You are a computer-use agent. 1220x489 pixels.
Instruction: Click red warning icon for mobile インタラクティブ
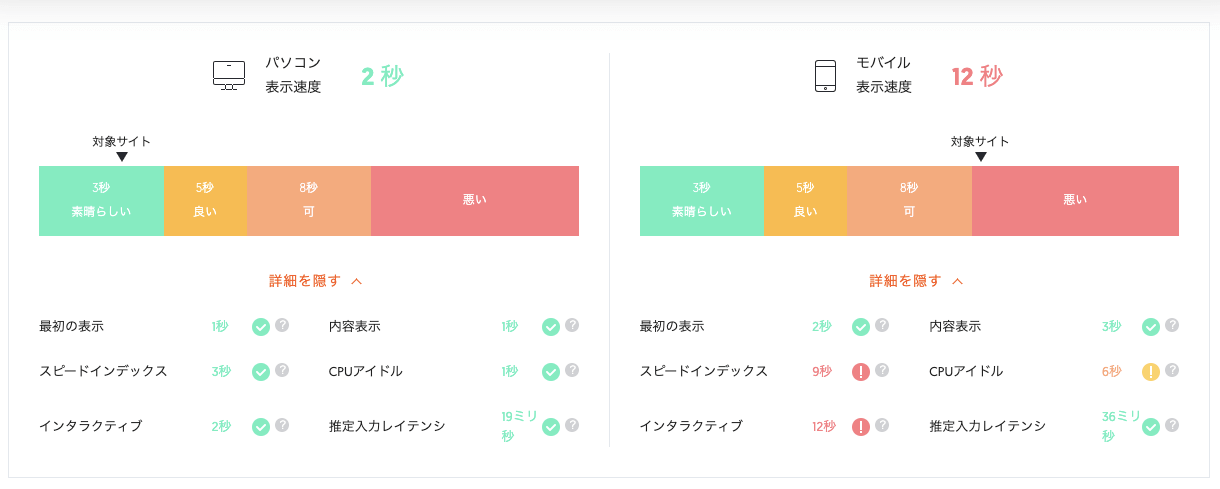point(860,427)
